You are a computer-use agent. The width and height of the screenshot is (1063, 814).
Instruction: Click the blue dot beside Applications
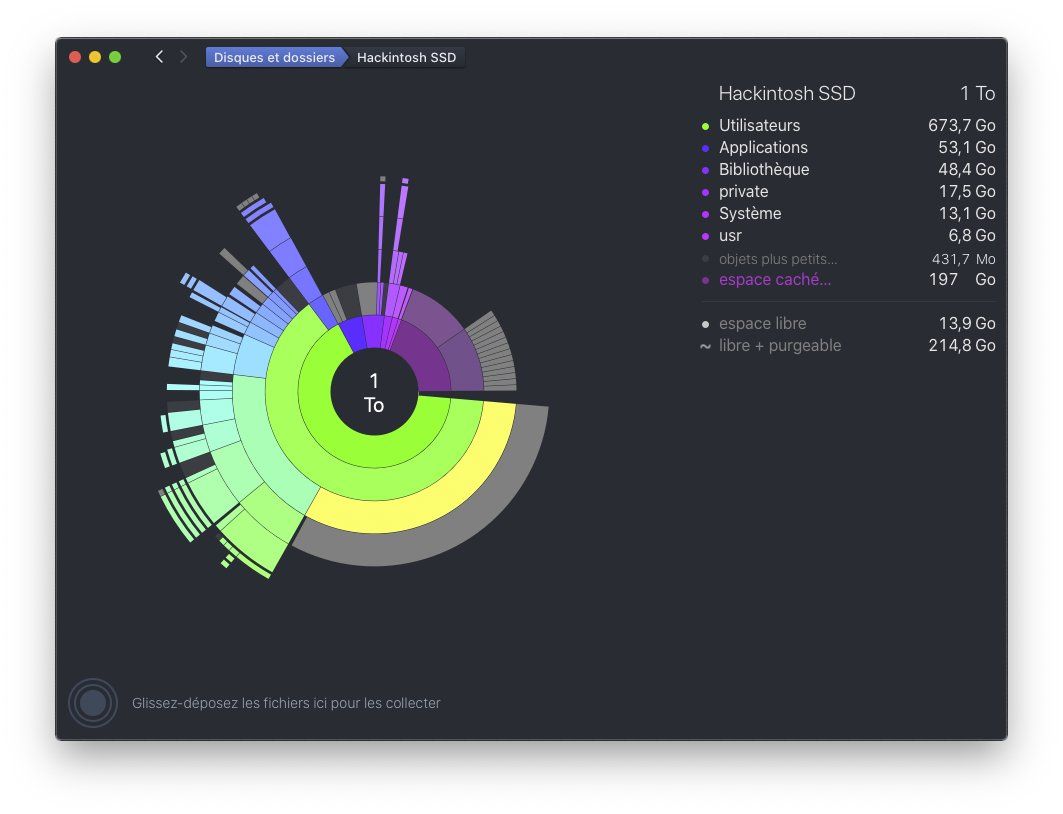click(x=706, y=148)
